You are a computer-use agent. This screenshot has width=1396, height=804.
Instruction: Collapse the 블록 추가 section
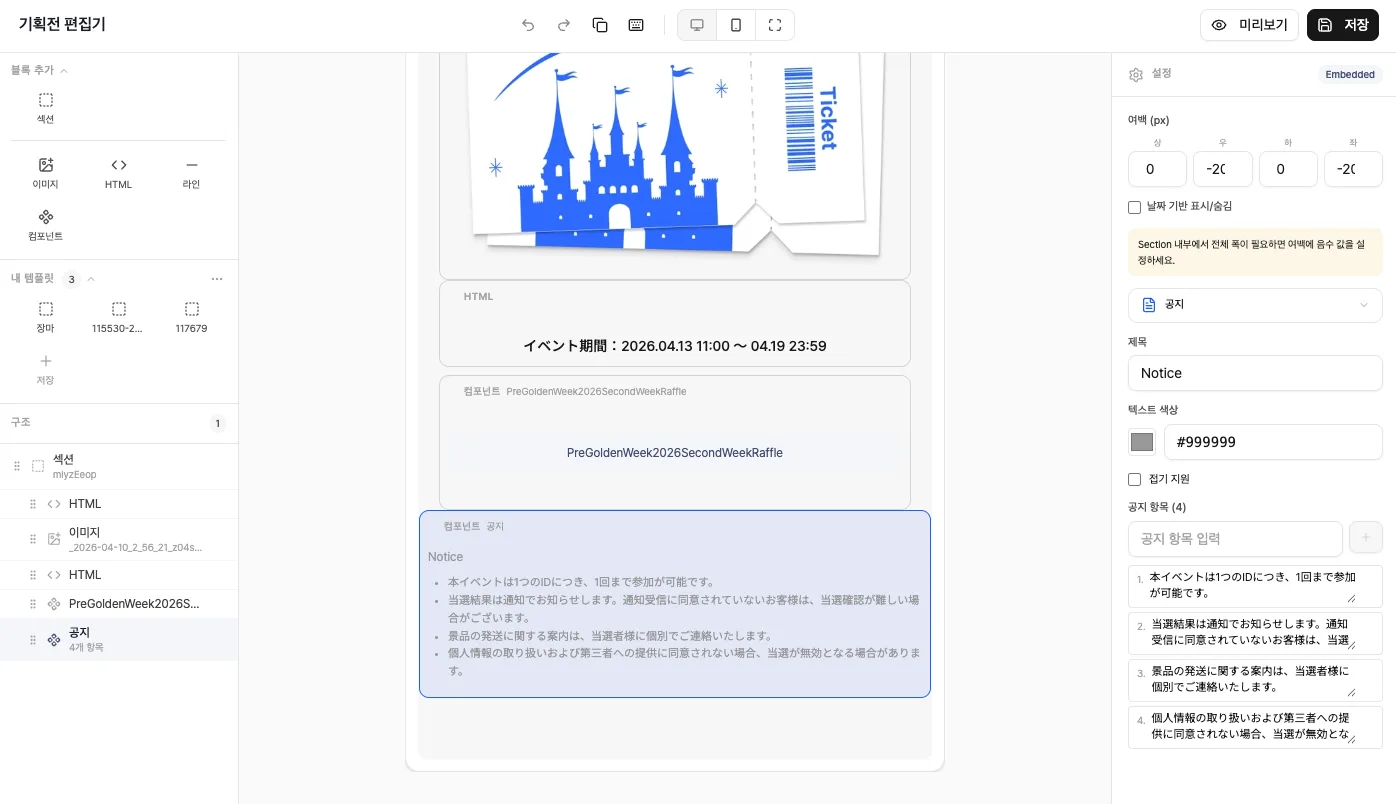pos(39,70)
